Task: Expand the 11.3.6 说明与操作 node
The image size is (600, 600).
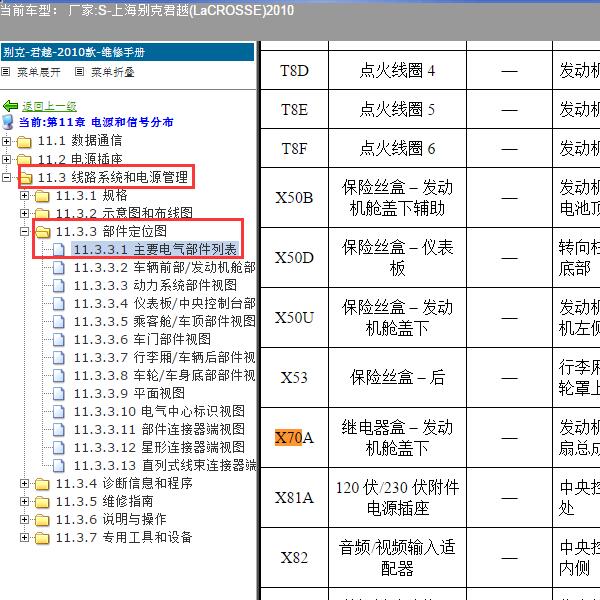Action: [24, 519]
